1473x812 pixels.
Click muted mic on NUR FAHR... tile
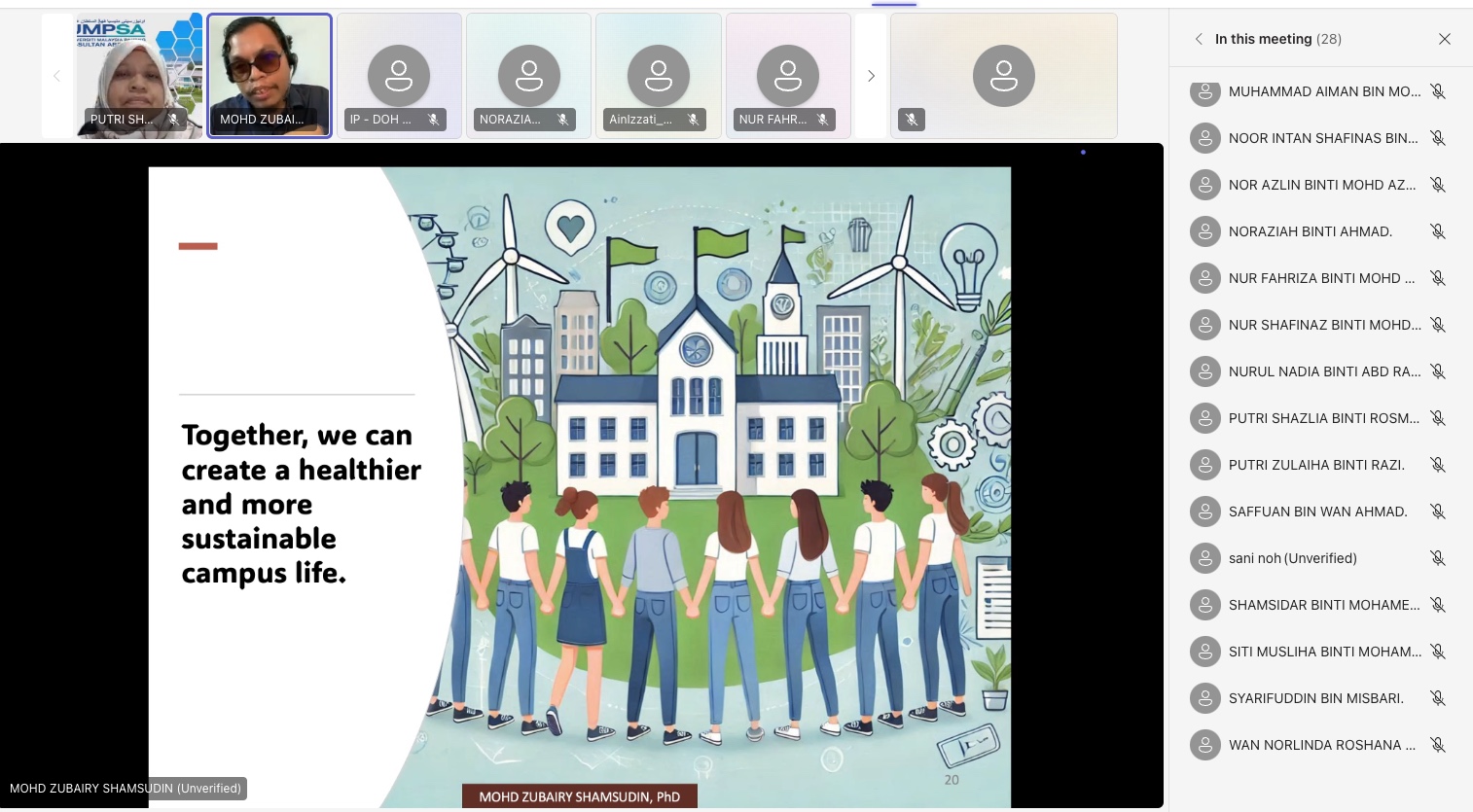point(822,120)
